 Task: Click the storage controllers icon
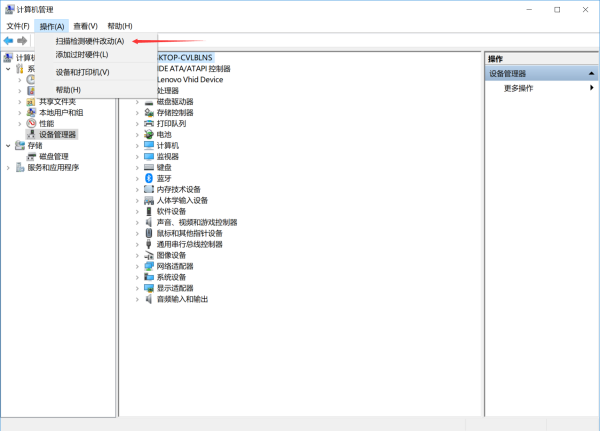[x=149, y=113]
